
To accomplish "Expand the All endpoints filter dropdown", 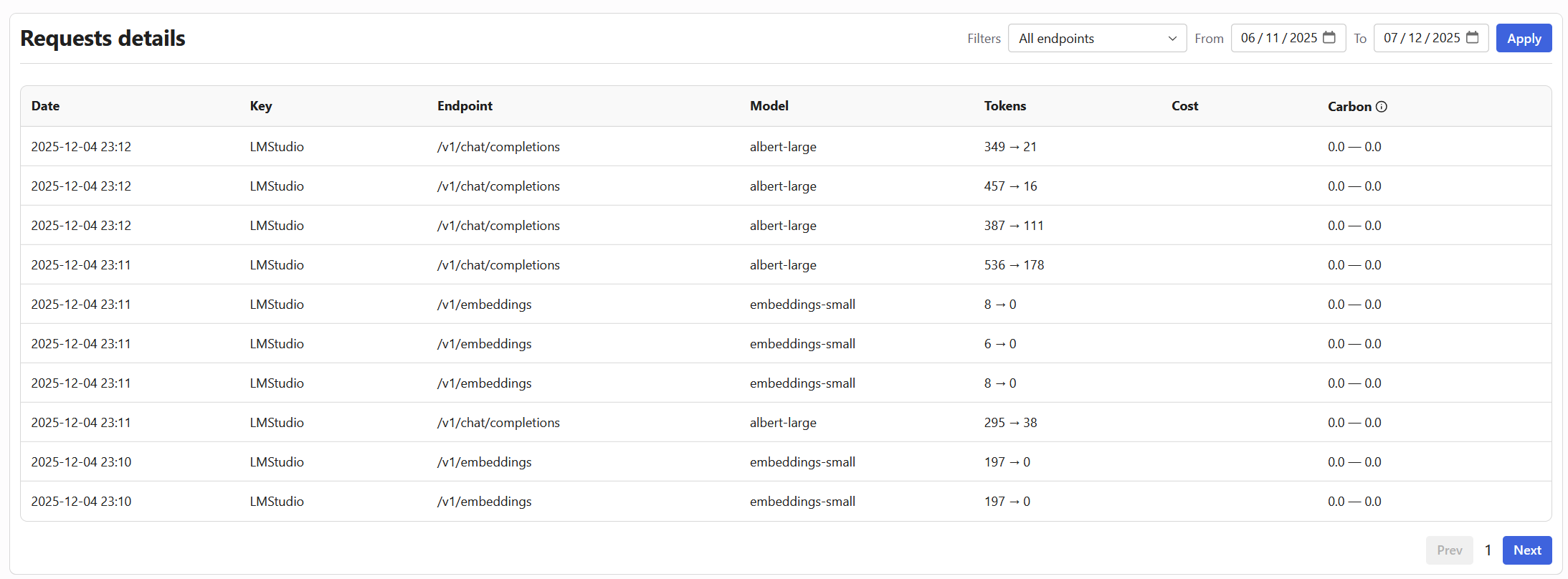I will pos(1097,38).
